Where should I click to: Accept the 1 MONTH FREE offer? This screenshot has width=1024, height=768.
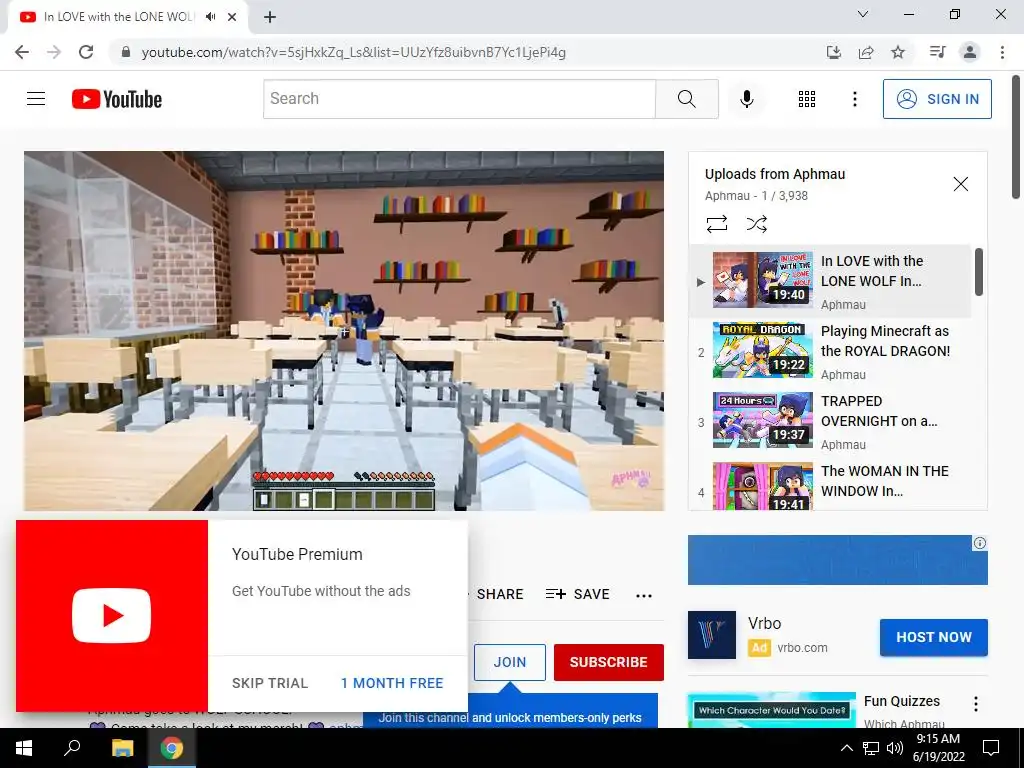[x=392, y=683]
